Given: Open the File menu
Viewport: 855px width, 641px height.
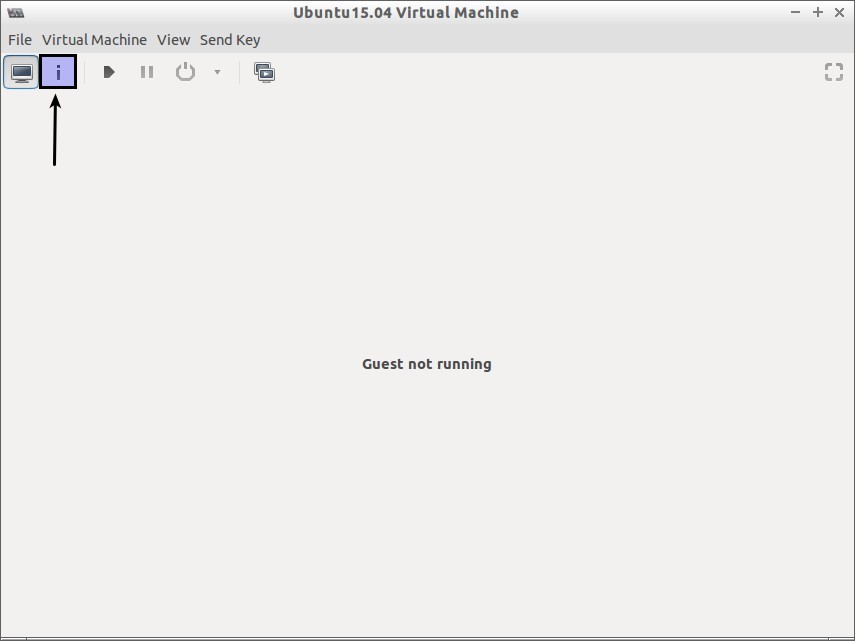Looking at the screenshot, I should [20, 40].
